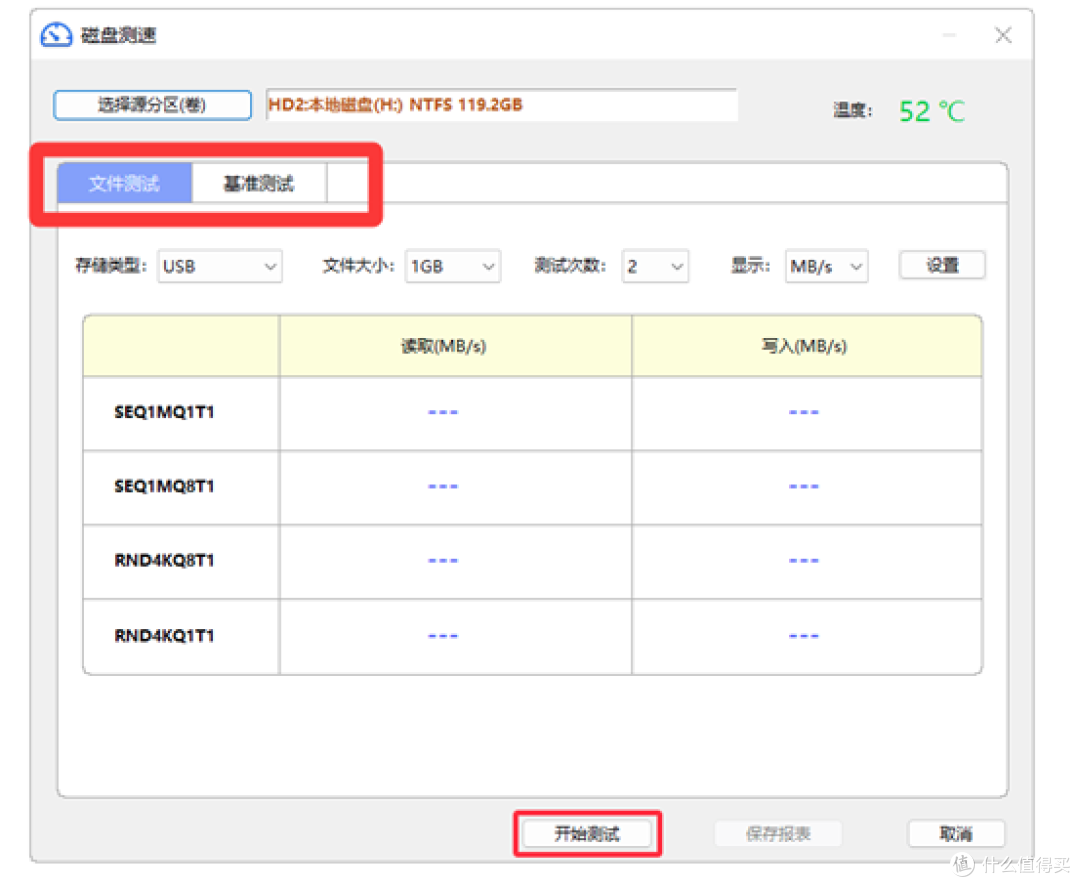The height and width of the screenshot is (887, 1080).
Task: Click the 设置 button
Action: point(942,265)
